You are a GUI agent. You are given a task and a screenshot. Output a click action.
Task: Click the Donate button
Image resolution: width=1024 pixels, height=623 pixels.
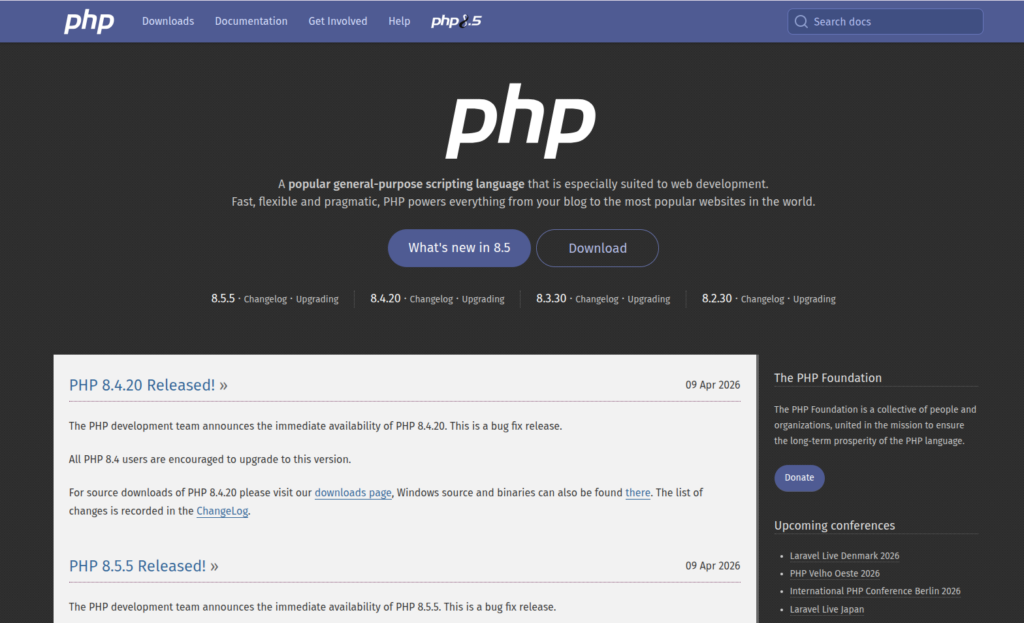pos(799,478)
